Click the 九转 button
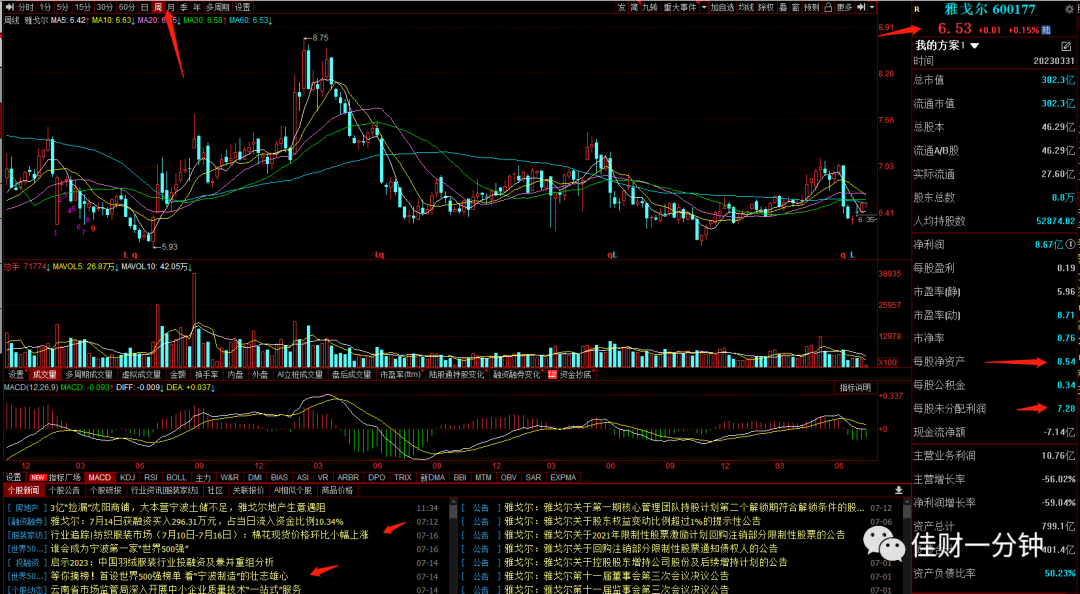This screenshot has width=1080, height=594. 650,7
